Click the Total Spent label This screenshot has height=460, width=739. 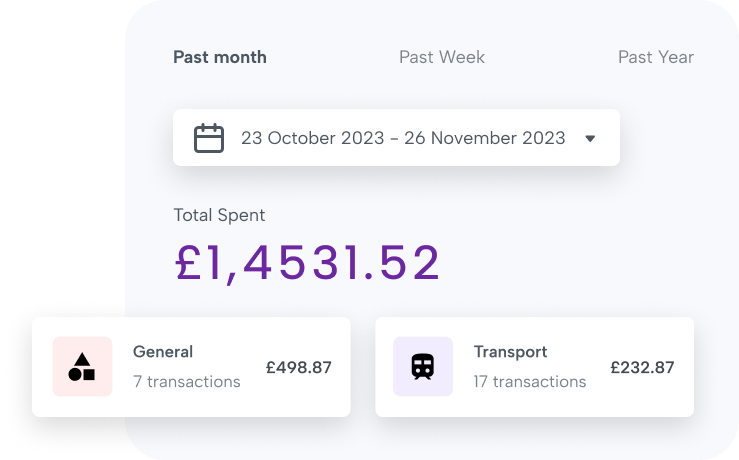[219, 215]
